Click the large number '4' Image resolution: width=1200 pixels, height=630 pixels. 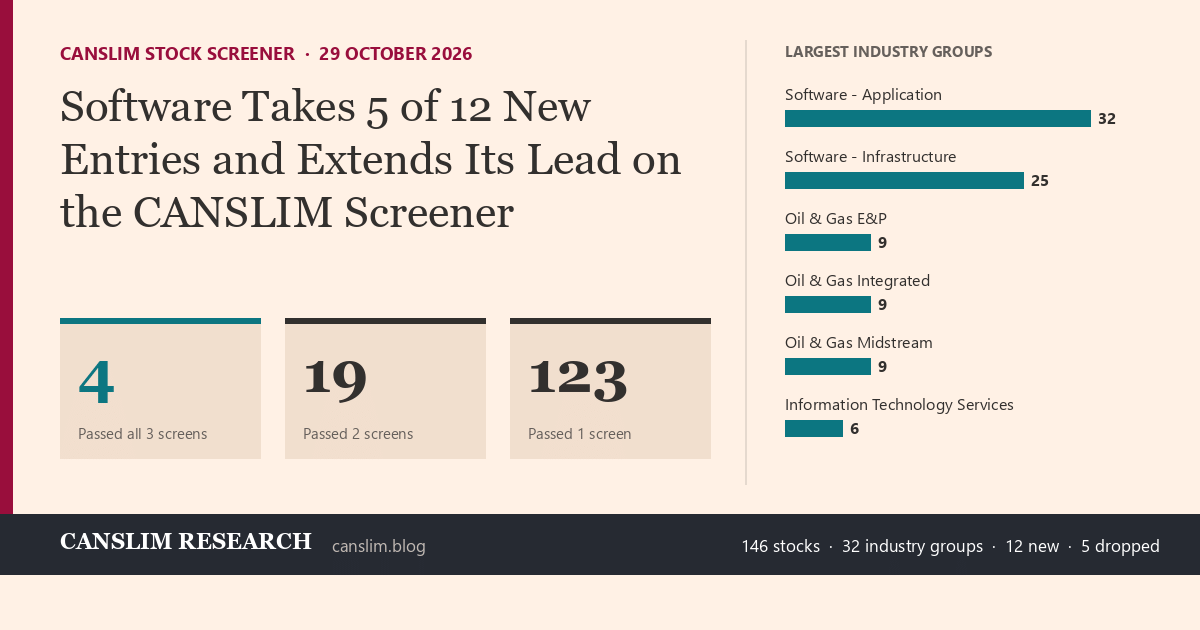point(96,382)
